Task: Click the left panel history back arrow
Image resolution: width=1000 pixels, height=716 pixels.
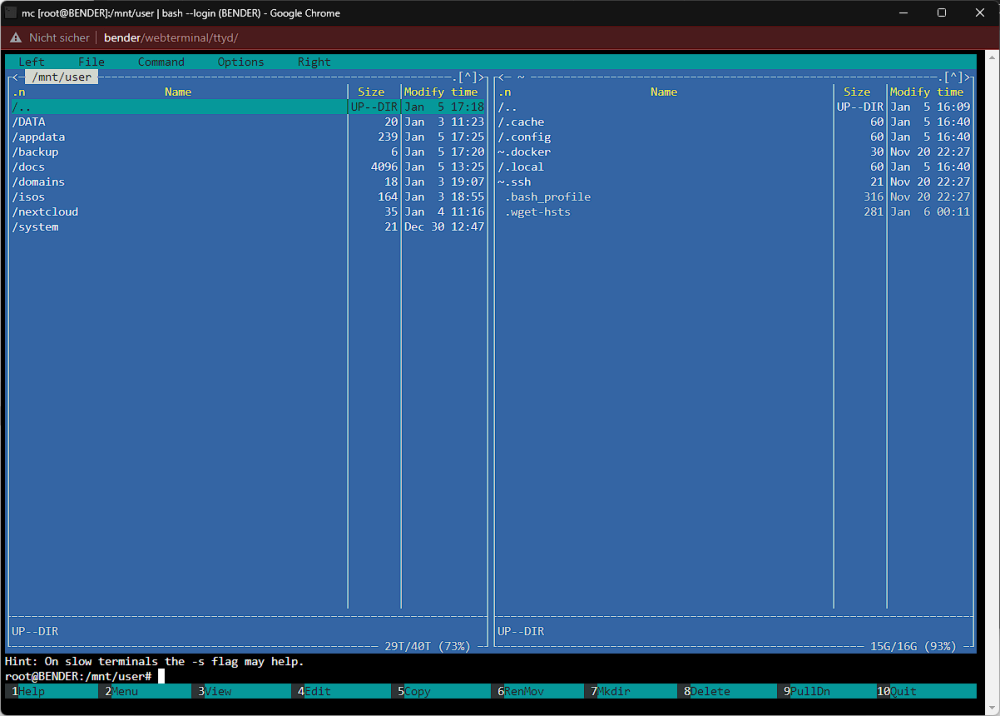Action: click(15, 77)
